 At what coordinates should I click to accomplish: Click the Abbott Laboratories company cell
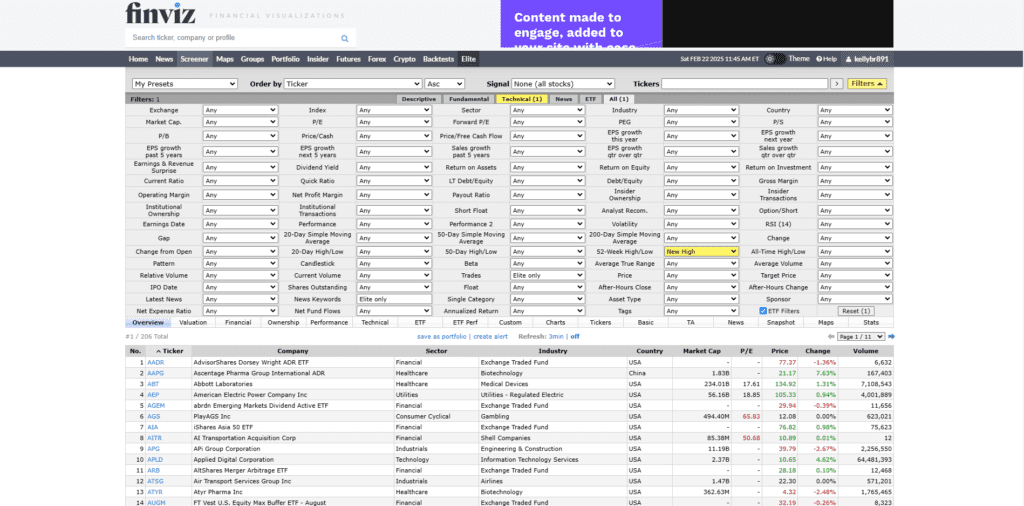[x=293, y=384]
